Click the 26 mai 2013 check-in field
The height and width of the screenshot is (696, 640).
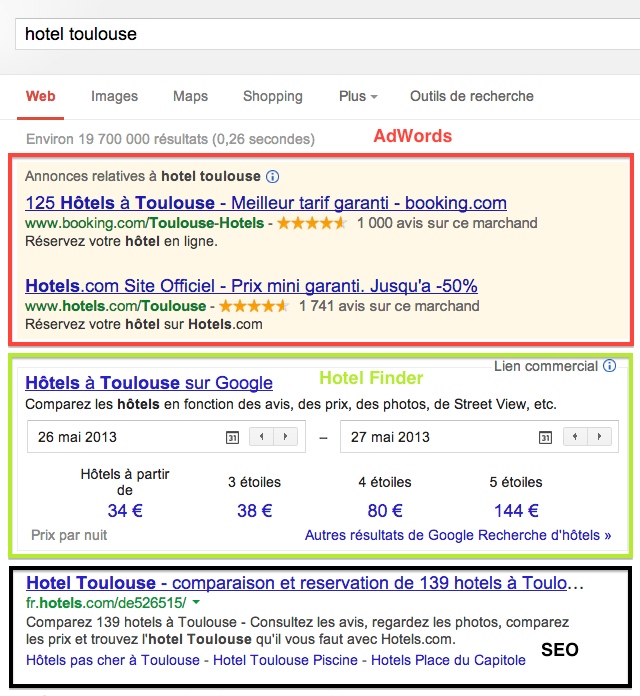point(166,437)
